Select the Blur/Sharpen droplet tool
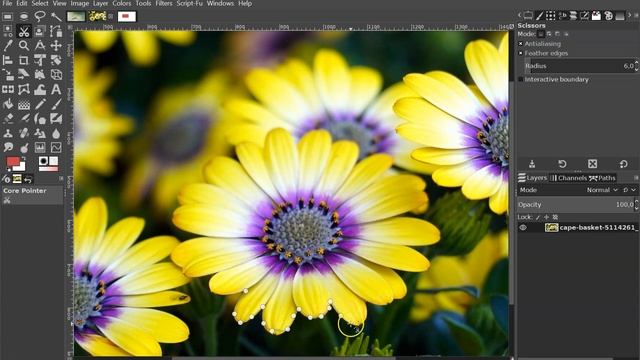The height and width of the screenshot is (360, 640). [x=56, y=133]
